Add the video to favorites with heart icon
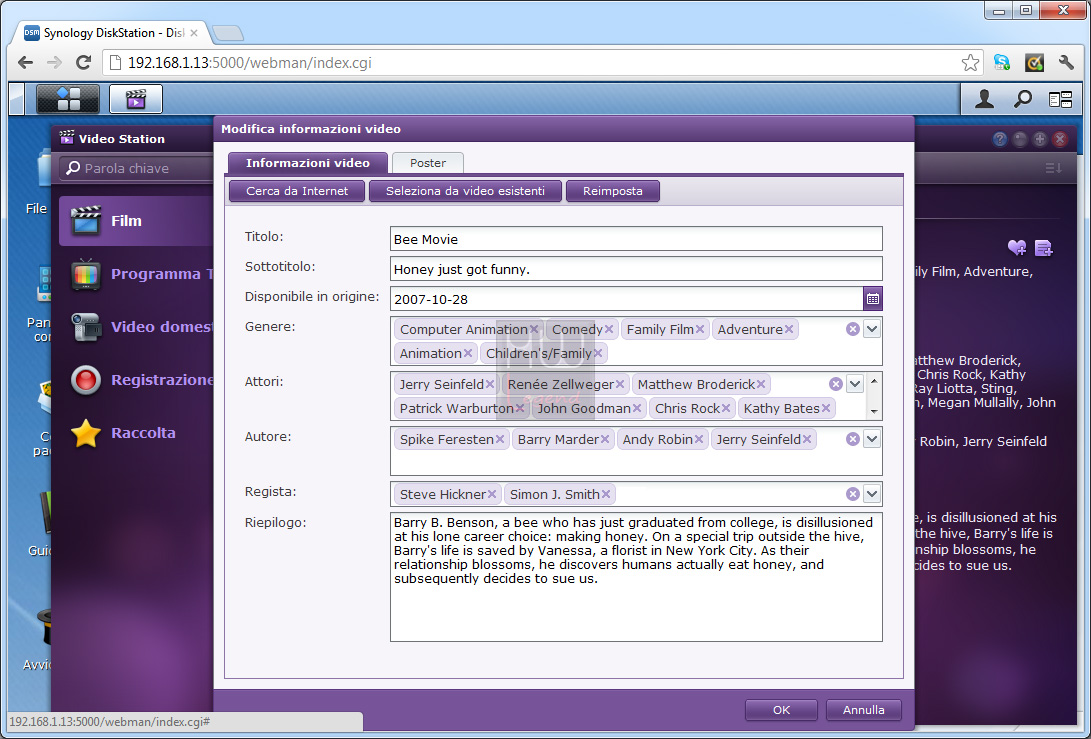 [x=1017, y=247]
